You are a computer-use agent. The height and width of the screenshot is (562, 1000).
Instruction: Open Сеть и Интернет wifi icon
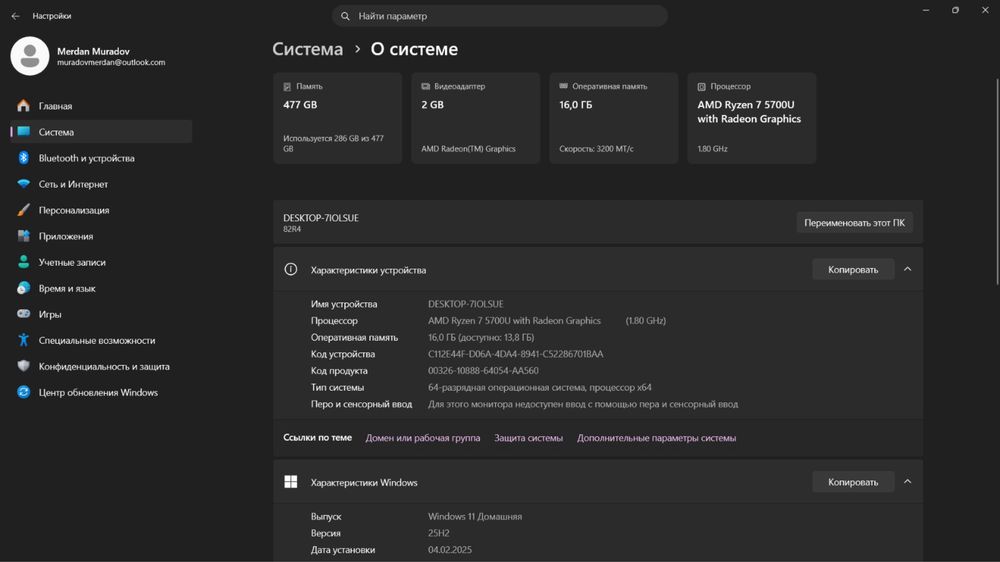pyautogui.click(x=24, y=184)
